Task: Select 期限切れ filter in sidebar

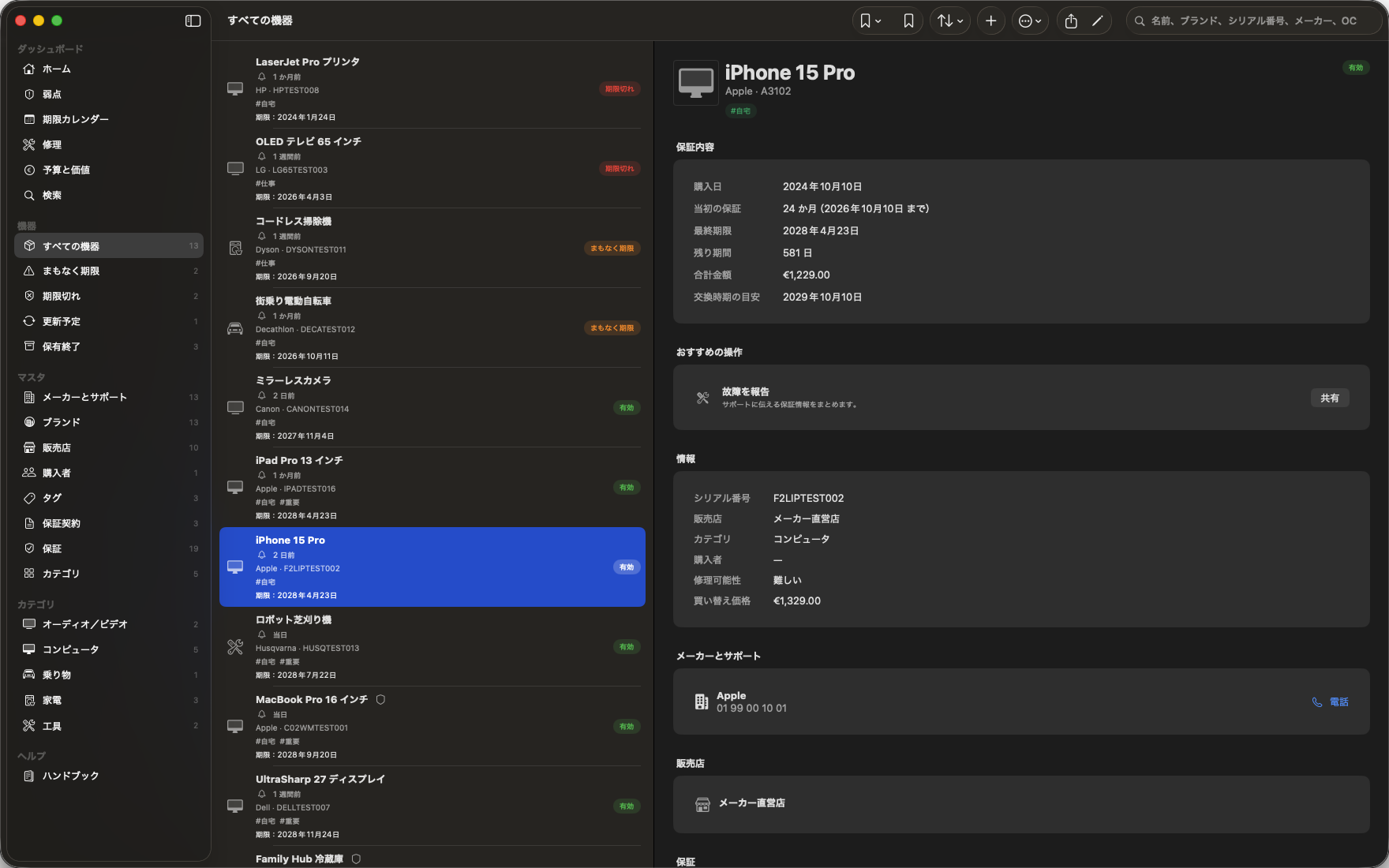Action: click(109, 297)
